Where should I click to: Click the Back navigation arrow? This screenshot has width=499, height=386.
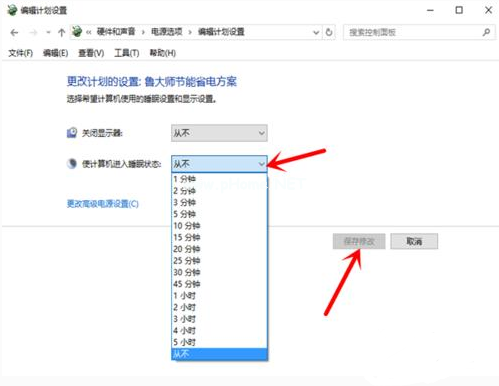14,33
